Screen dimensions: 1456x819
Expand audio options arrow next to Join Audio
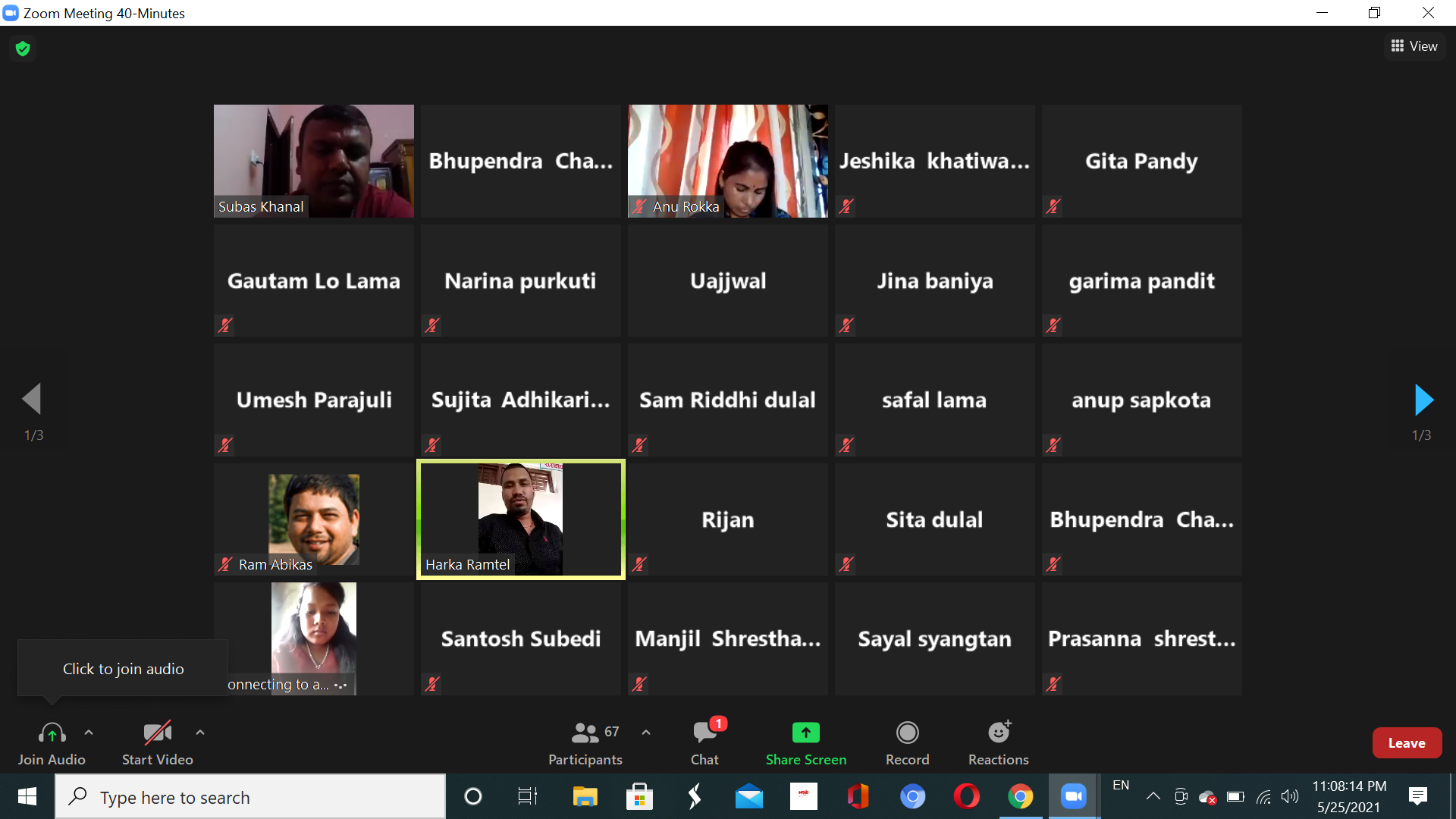click(x=89, y=733)
